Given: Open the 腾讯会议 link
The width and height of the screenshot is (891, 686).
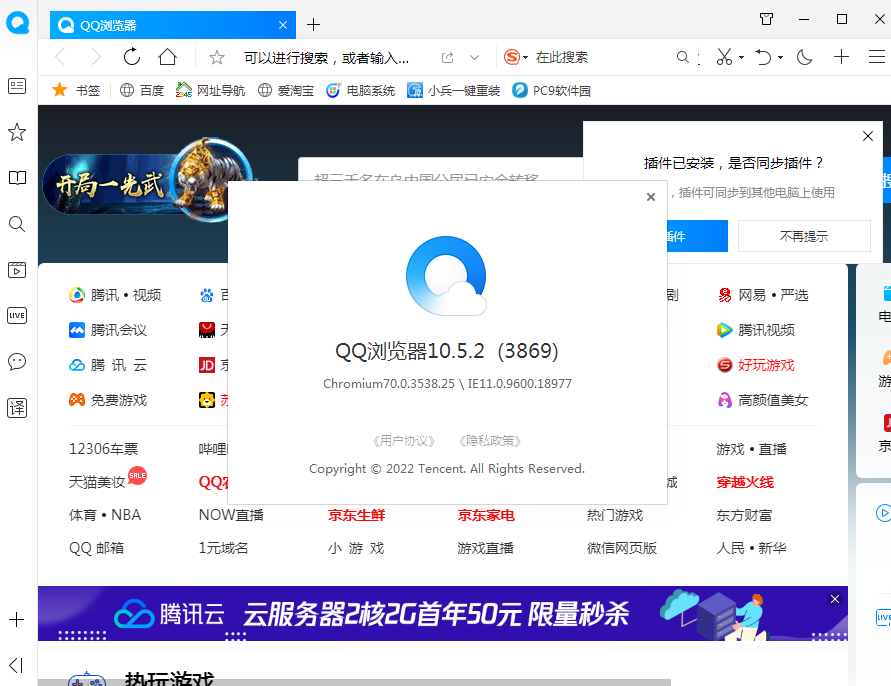Looking at the screenshot, I should click(108, 330).
